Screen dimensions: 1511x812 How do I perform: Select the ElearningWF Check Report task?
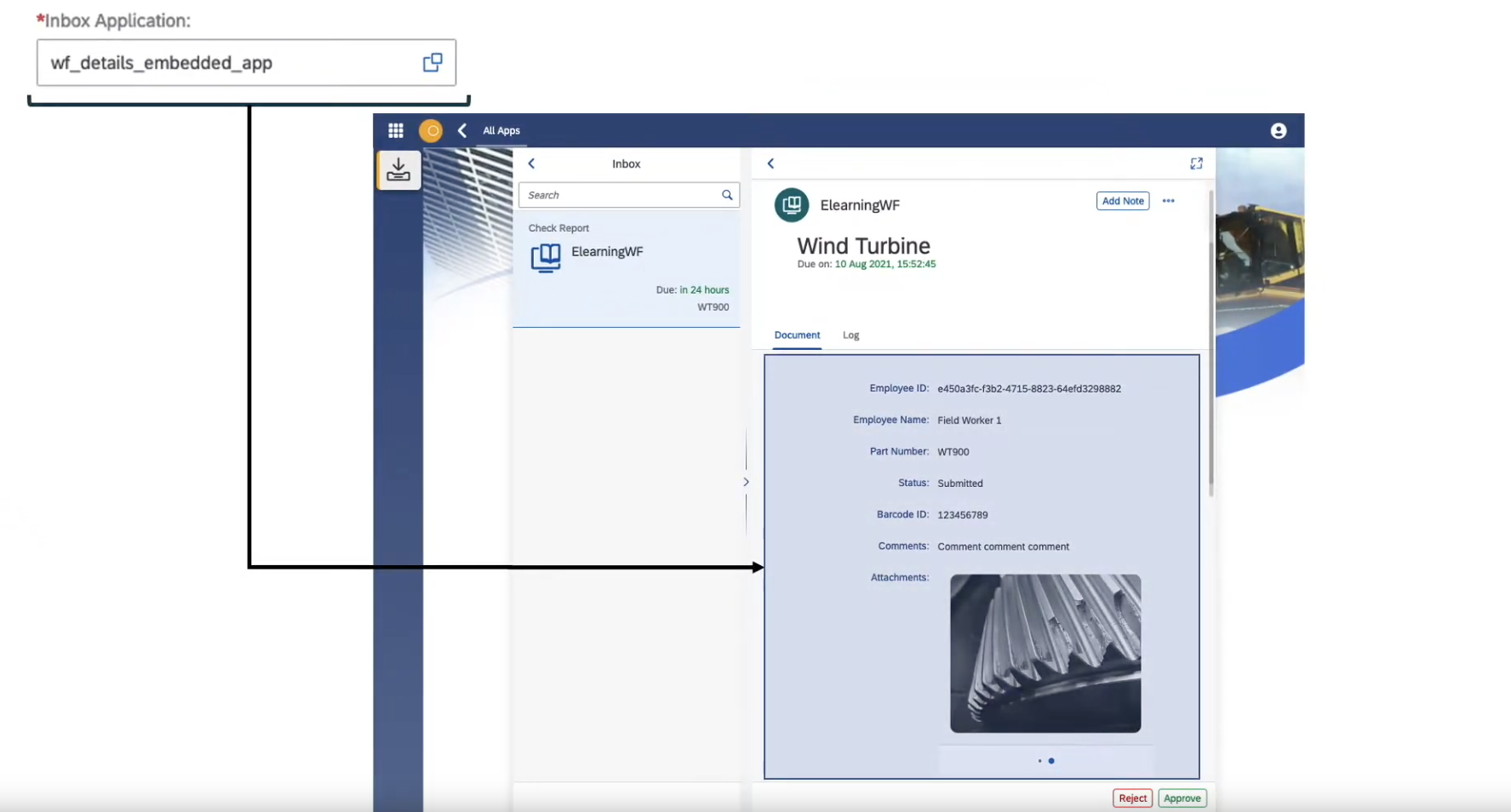[x=627, y=269]
